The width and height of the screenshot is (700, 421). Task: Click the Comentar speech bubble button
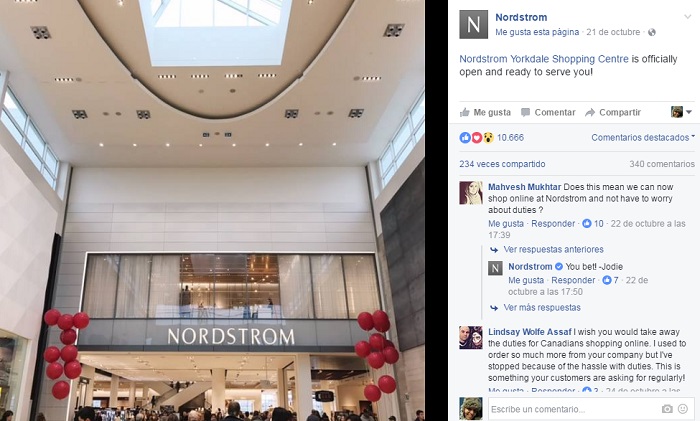click(x=548, y=112)
